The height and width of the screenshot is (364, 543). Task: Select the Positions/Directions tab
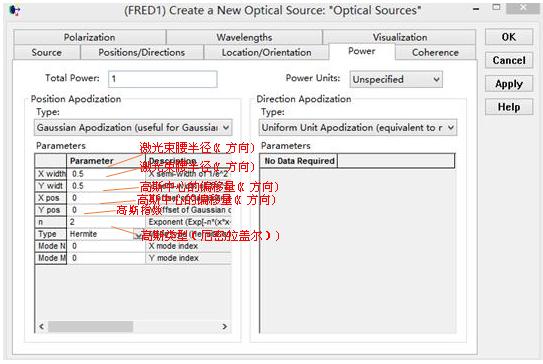pos(142,52)
